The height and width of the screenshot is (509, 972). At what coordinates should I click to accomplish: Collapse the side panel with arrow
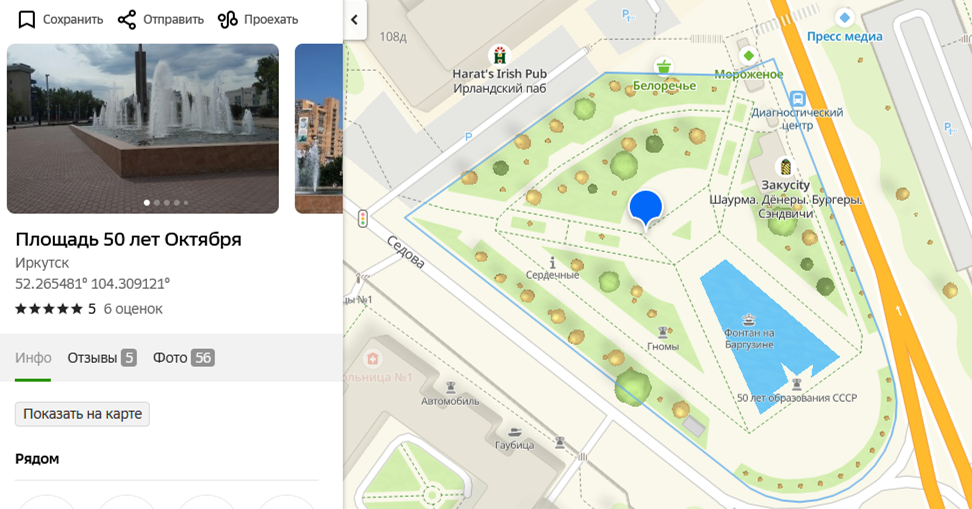(x=355, y=20)
